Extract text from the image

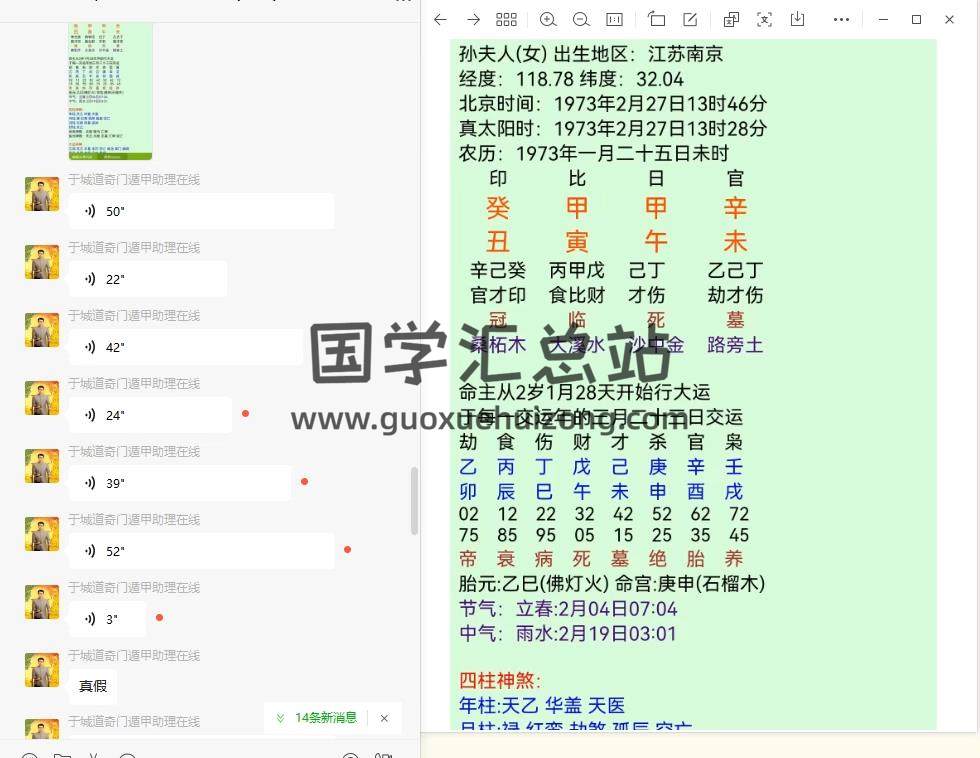[764, 20]
